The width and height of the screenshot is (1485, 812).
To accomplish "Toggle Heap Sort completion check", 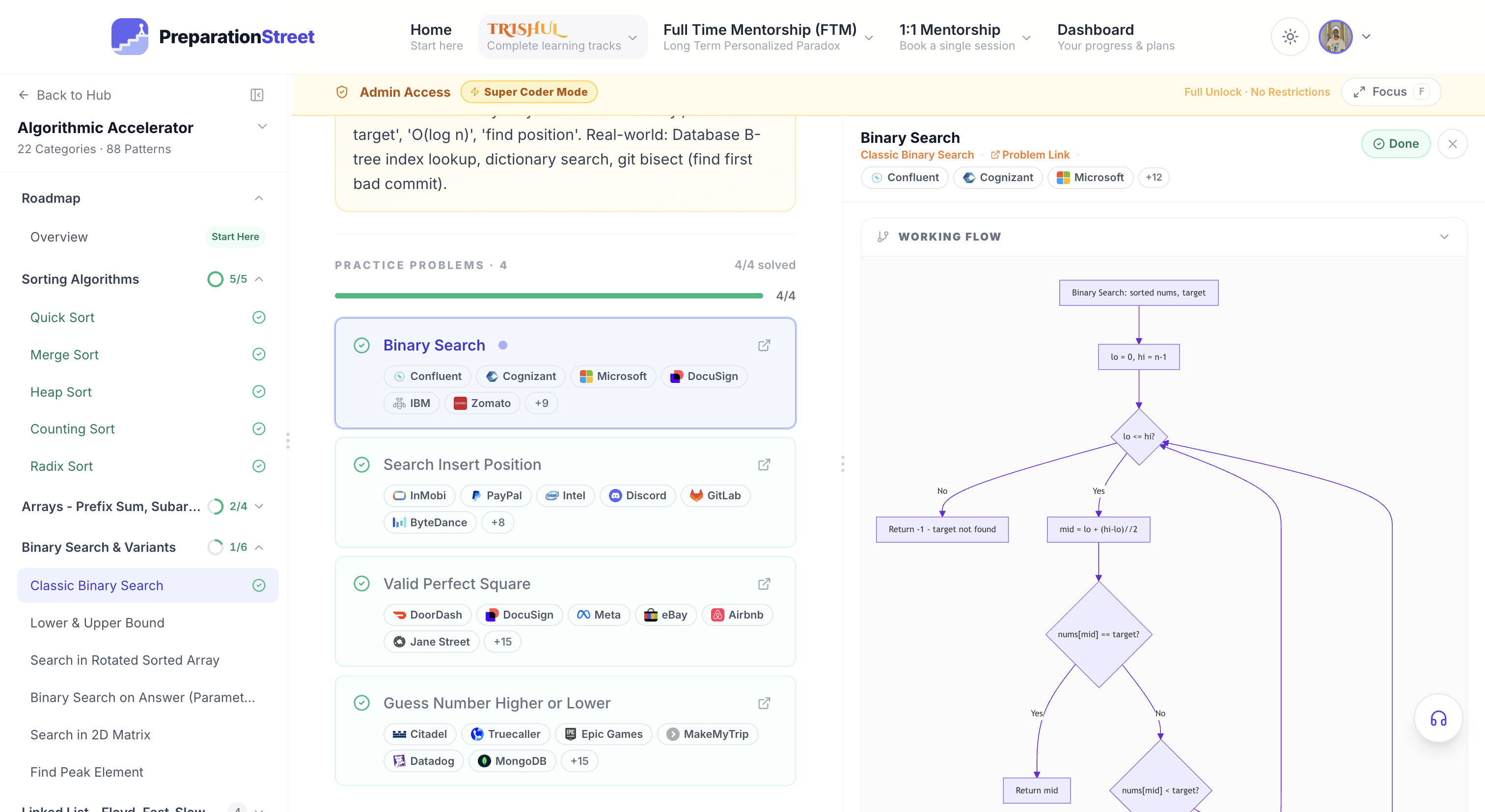I will click(259, 392).
